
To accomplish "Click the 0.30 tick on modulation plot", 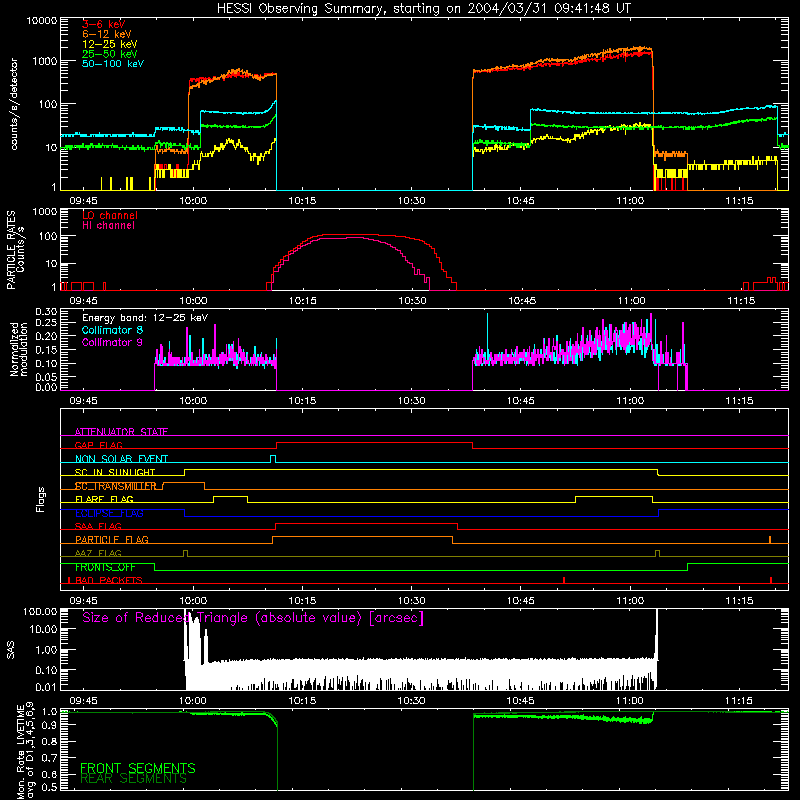I will click(x=46, y=311).
